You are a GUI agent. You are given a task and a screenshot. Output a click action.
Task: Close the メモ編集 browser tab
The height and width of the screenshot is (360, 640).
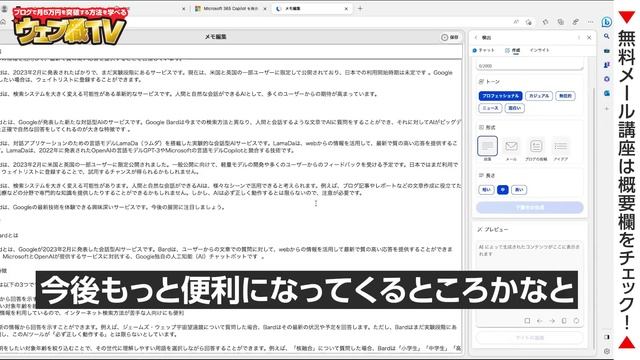click(x=347, y=8)
